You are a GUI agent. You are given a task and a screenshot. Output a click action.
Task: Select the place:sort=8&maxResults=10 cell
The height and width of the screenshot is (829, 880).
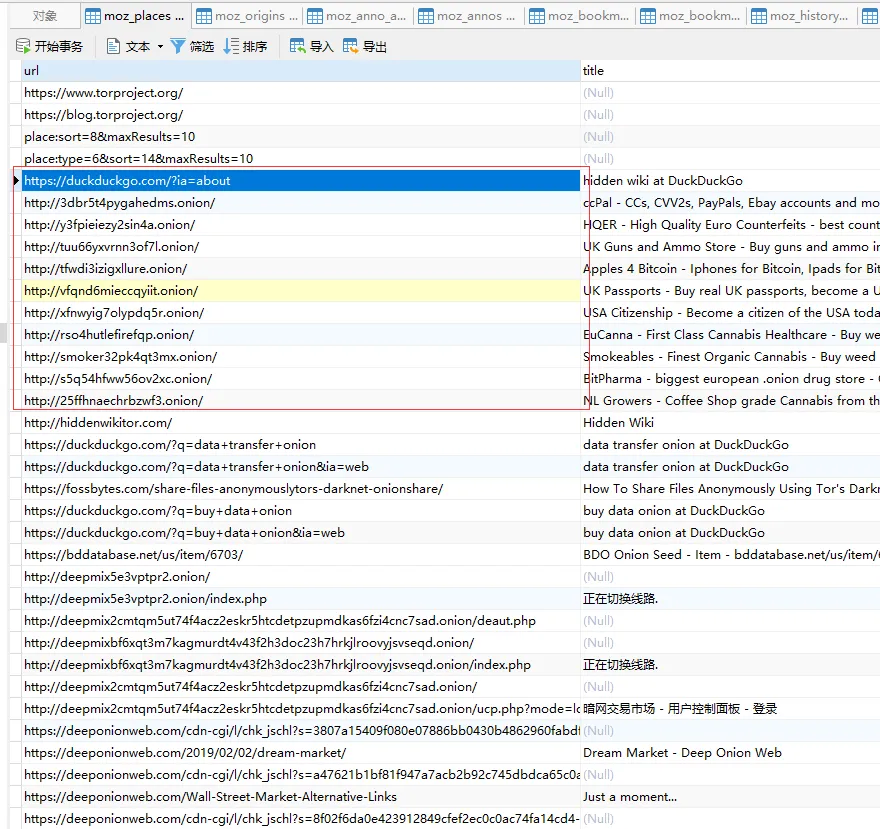pyautogui.click(x=301, y=136)
